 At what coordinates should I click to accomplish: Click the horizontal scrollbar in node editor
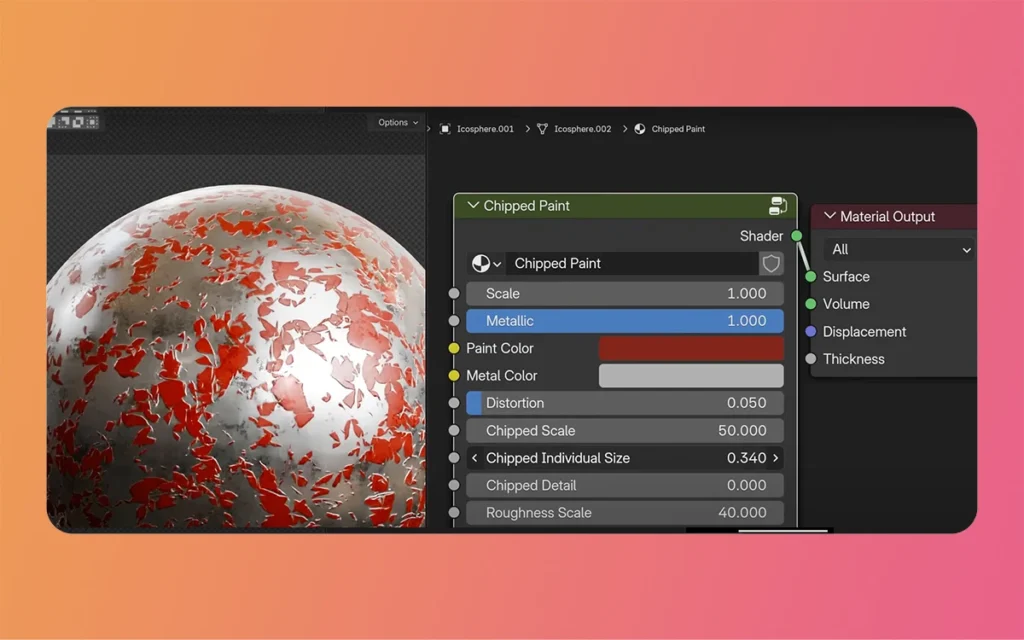click(x=782, y=530)
